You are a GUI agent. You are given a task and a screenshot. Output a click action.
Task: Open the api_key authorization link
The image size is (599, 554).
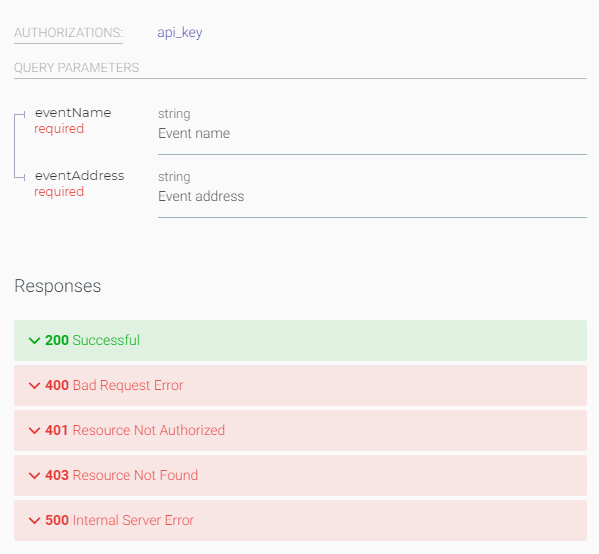tap(180, 33)
